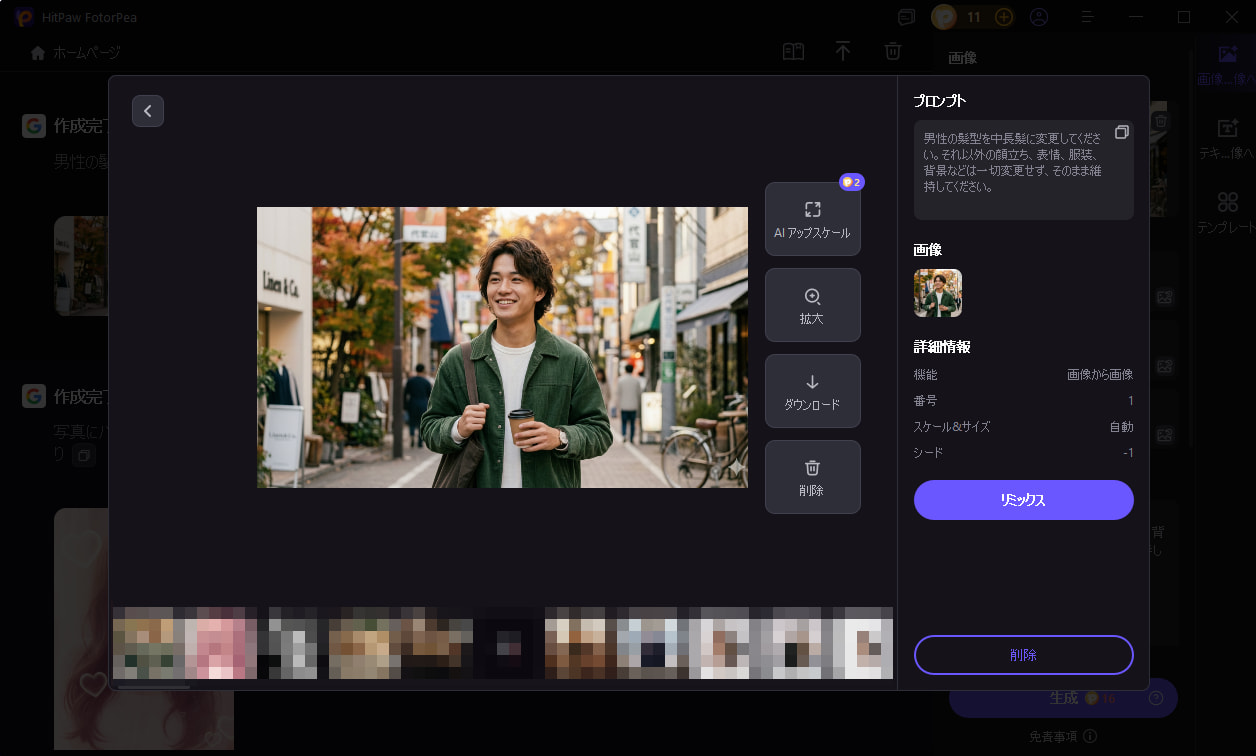This screenshot has height=756, width=1256.
Task: Select the reference image thumbnail under 画像
Action: 938,293
